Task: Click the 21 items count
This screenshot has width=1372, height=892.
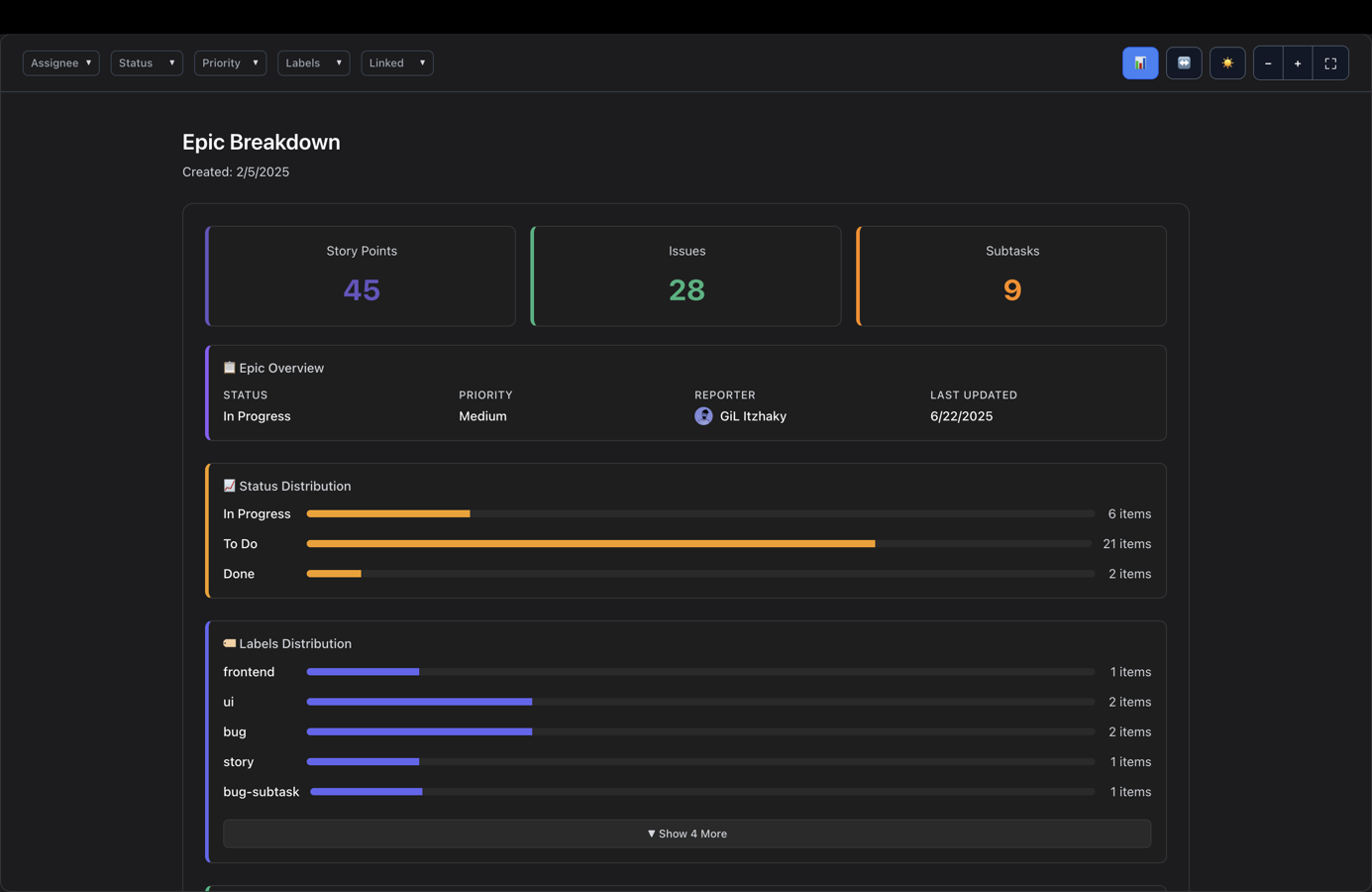Action: coord(1127,544)
